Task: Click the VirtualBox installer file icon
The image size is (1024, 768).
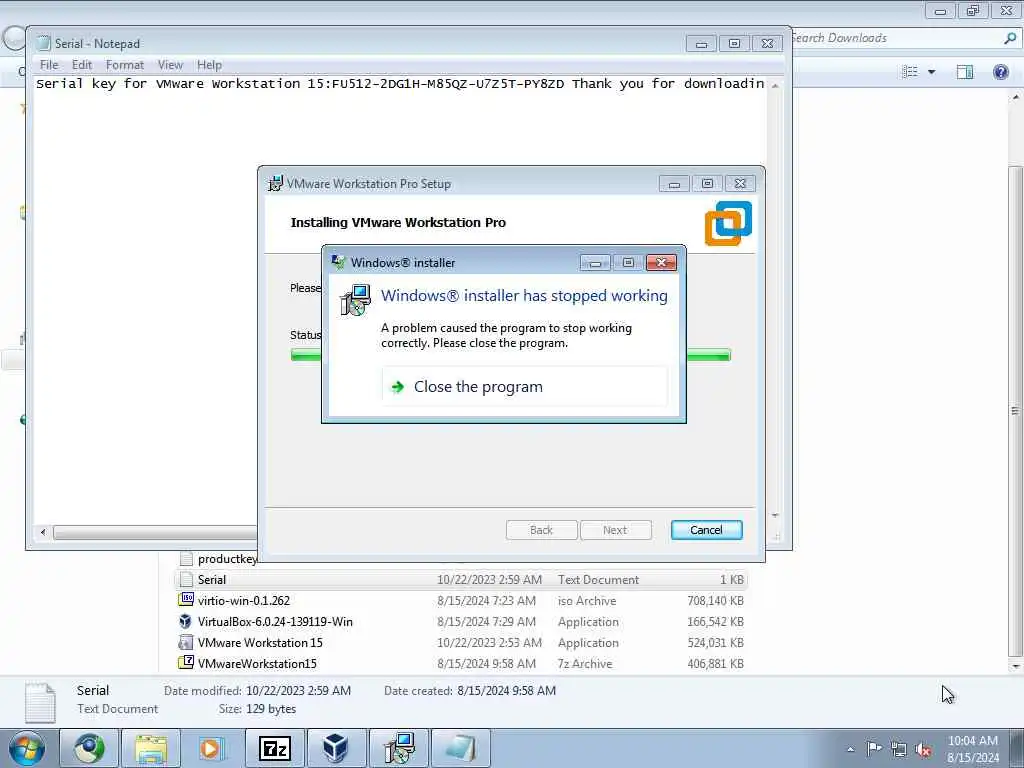Action: tap(185, 621)
